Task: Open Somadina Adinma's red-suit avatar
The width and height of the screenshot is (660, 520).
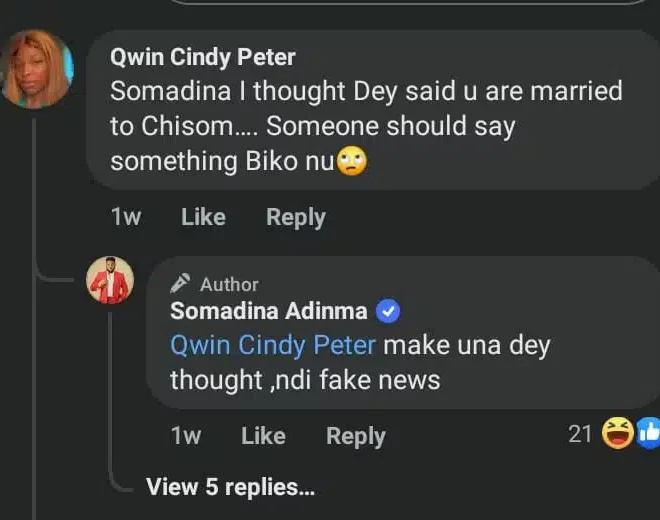Action: pos(110,281)
